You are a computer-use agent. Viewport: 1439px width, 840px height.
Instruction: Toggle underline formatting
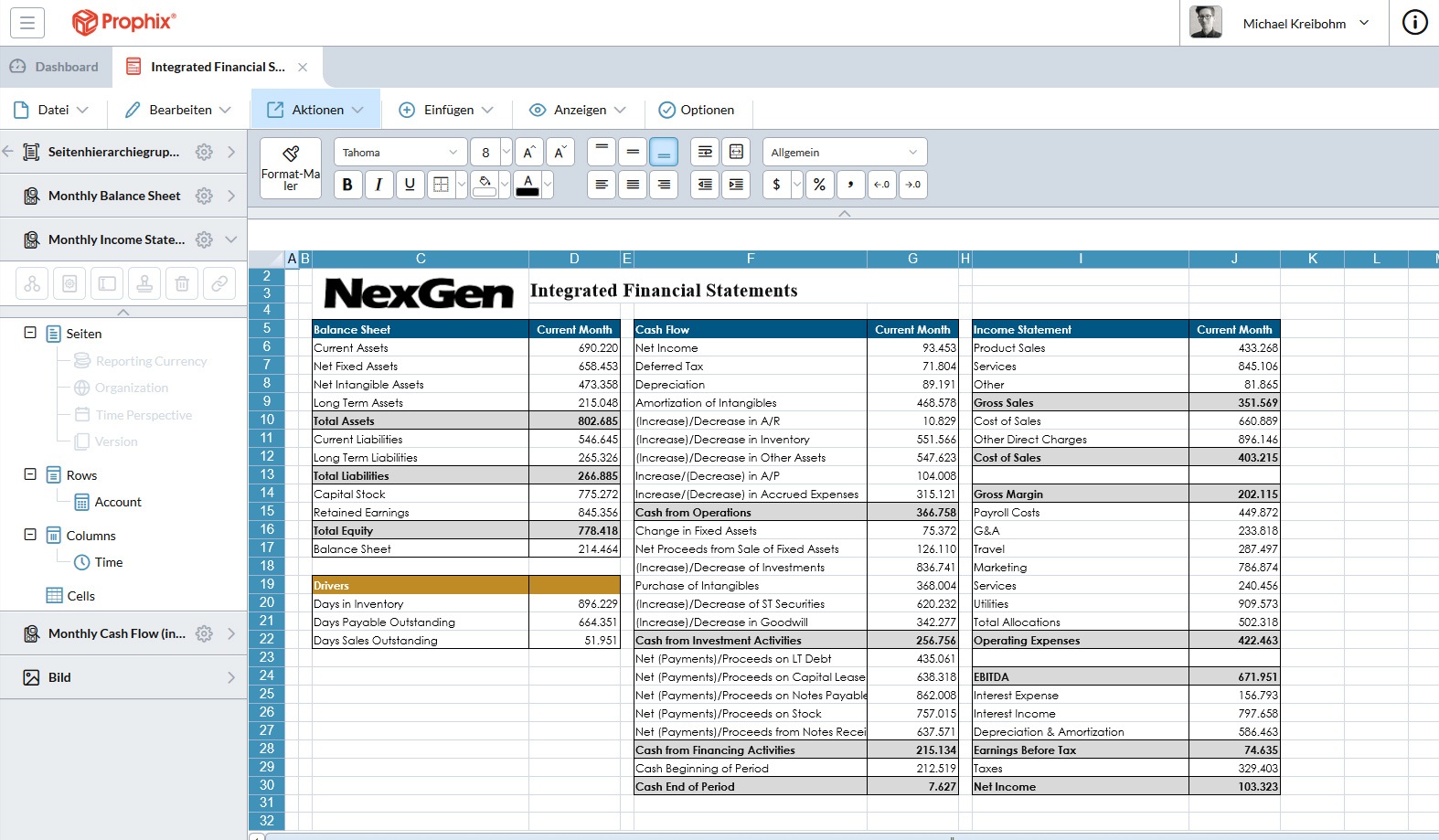pos(410,185)
